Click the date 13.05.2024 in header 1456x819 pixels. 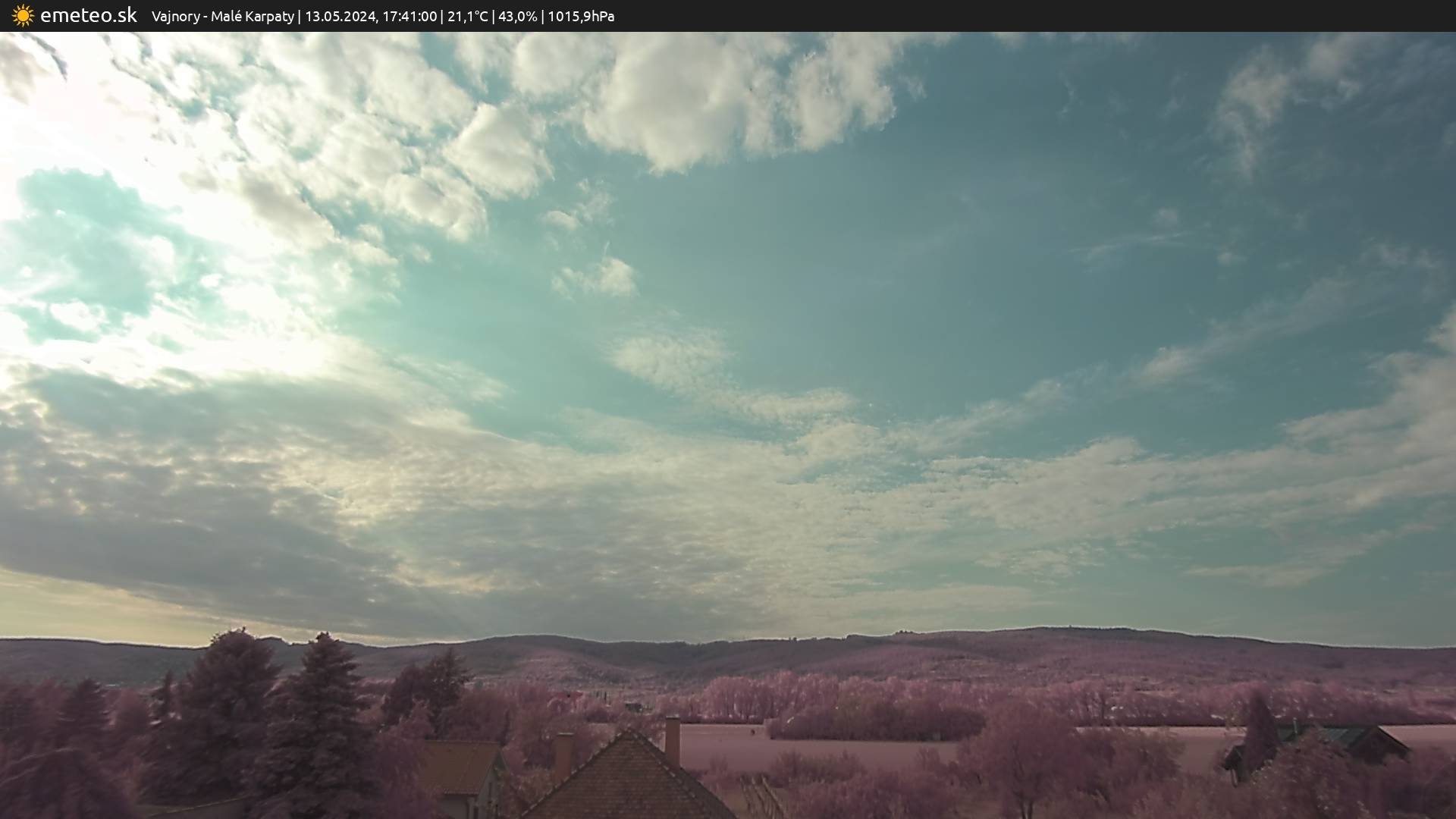[x=340, y=16]
